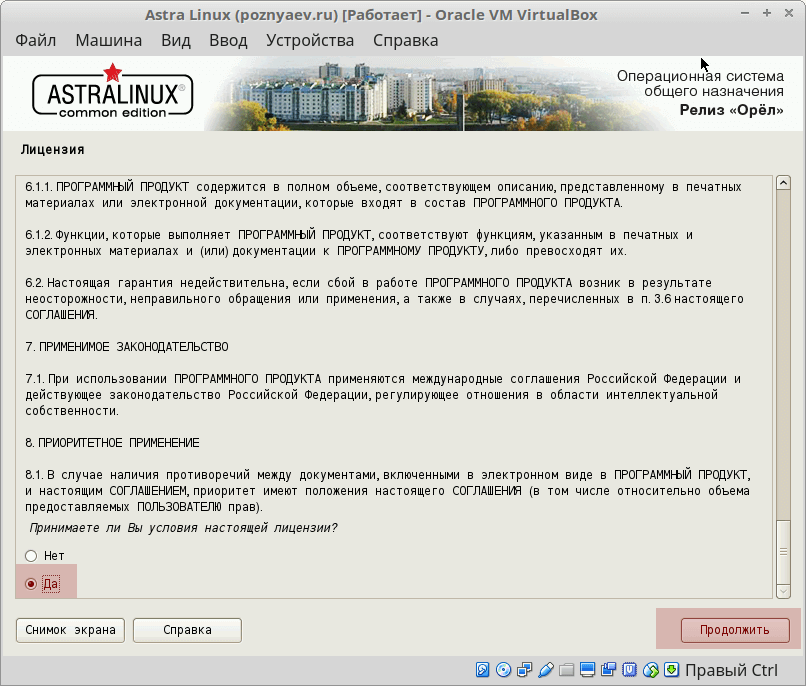
Task: Open the Файл menu
Action: [x=35, y=40]
